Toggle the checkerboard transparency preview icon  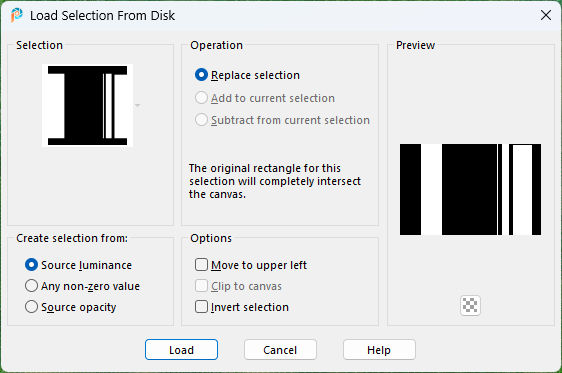pos(470,306)
